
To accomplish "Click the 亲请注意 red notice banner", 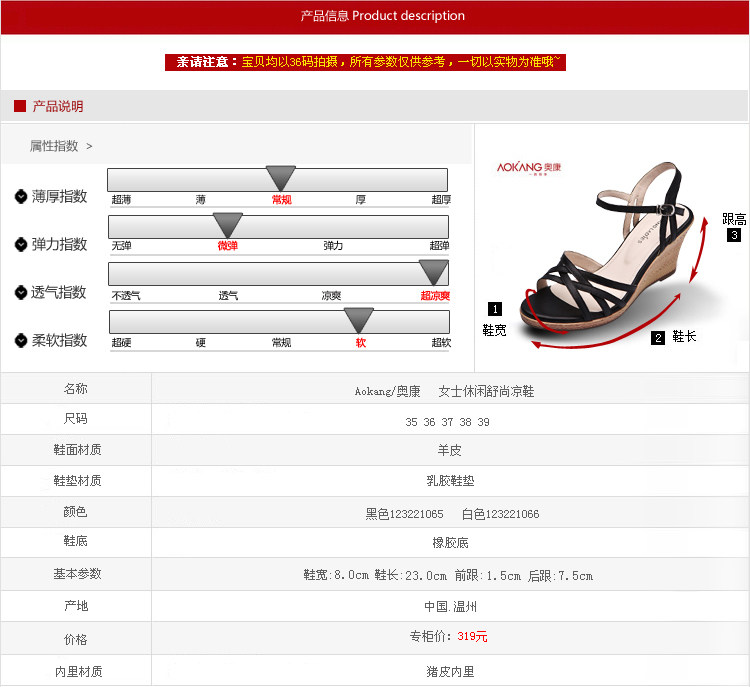I will [366, 62].
